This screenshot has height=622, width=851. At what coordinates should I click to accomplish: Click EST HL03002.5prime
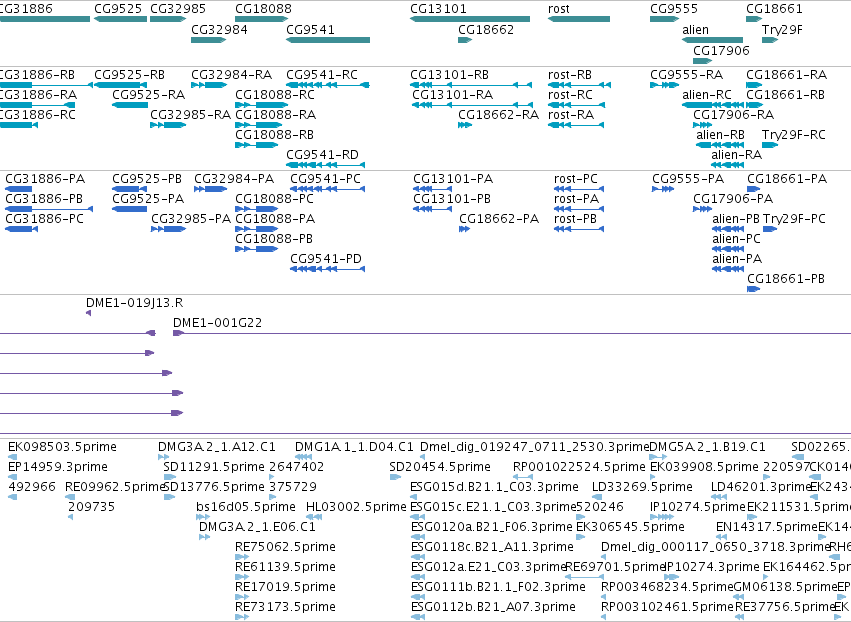pos(314,517)
